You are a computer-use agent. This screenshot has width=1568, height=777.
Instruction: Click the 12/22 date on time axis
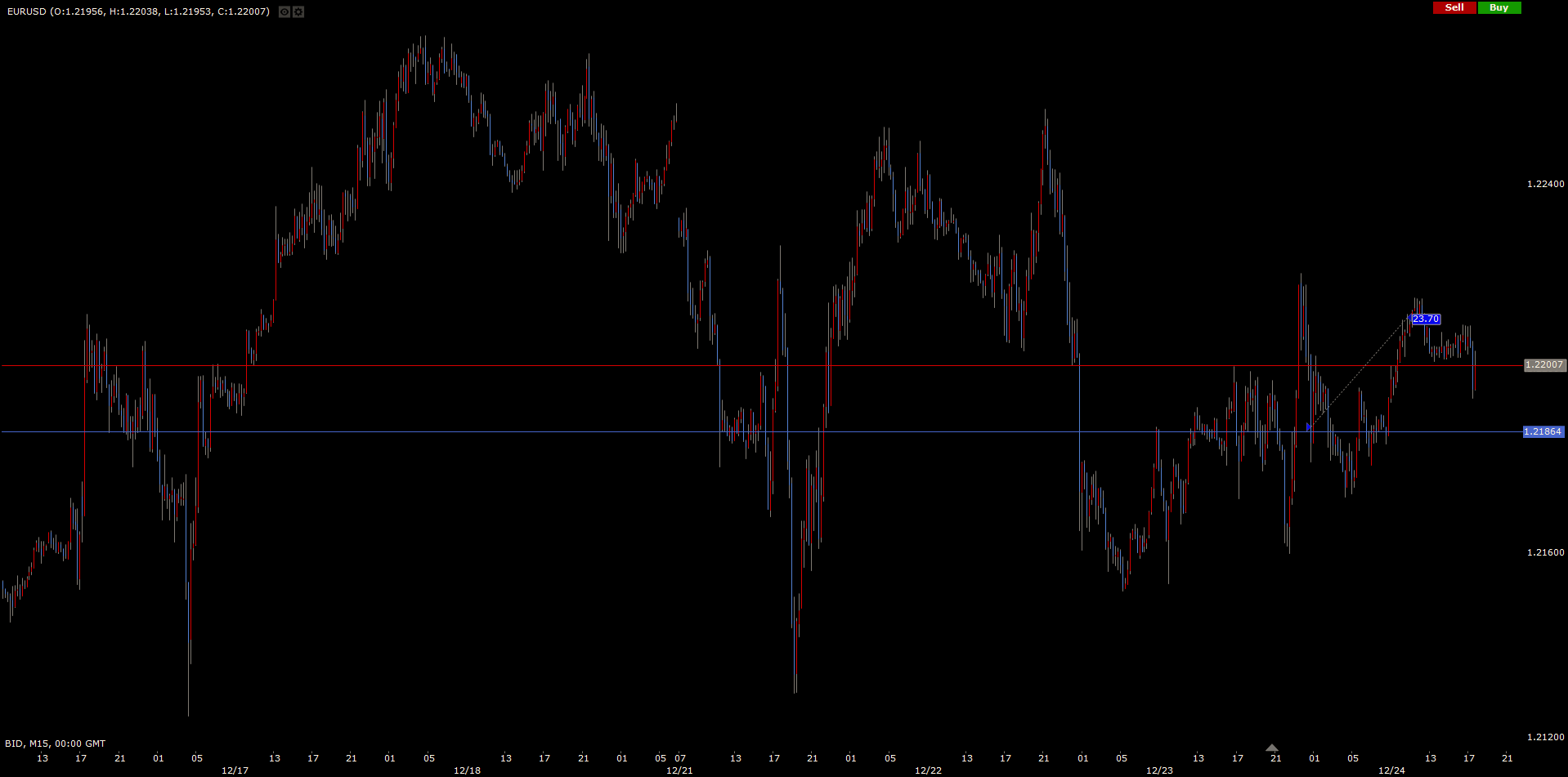click(928, 770)
